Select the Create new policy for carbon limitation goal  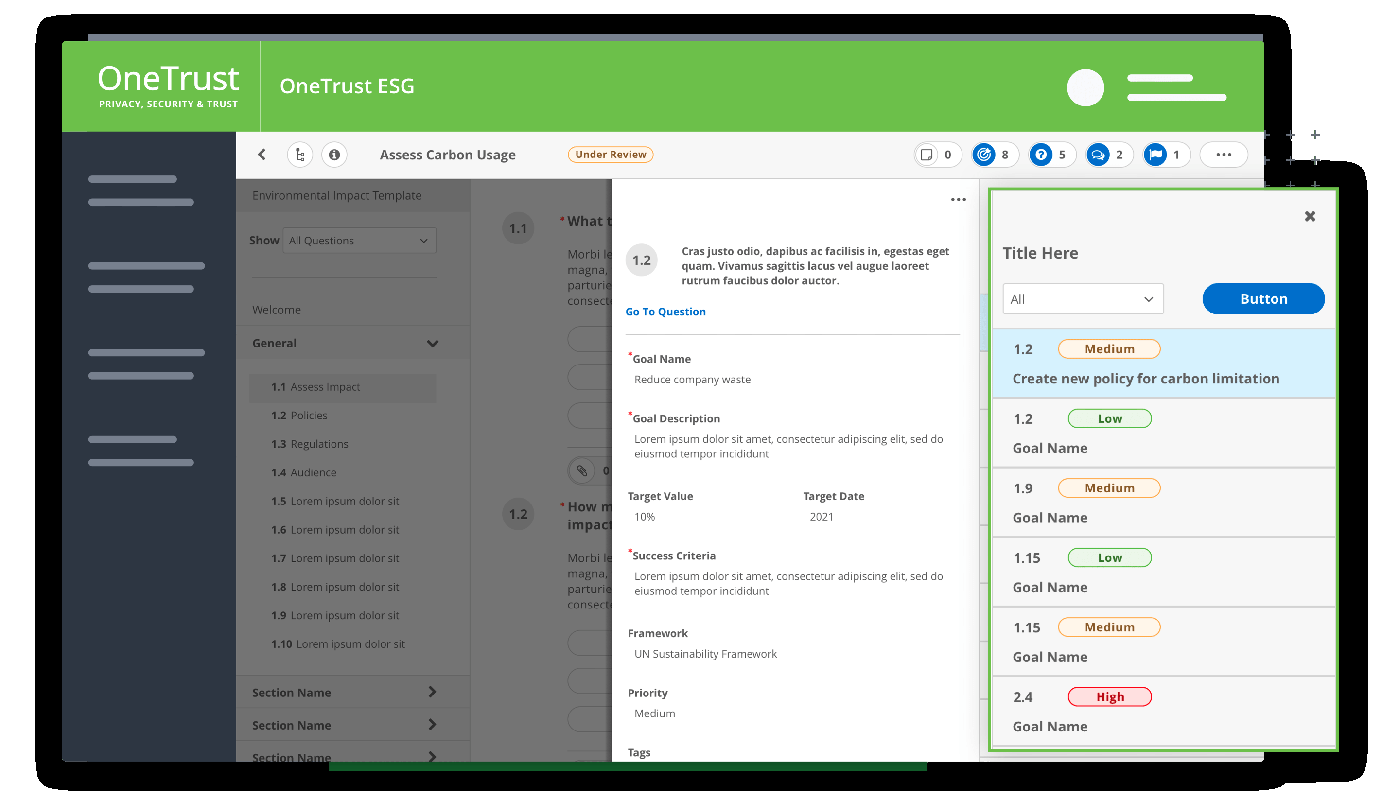(1145, 378)
